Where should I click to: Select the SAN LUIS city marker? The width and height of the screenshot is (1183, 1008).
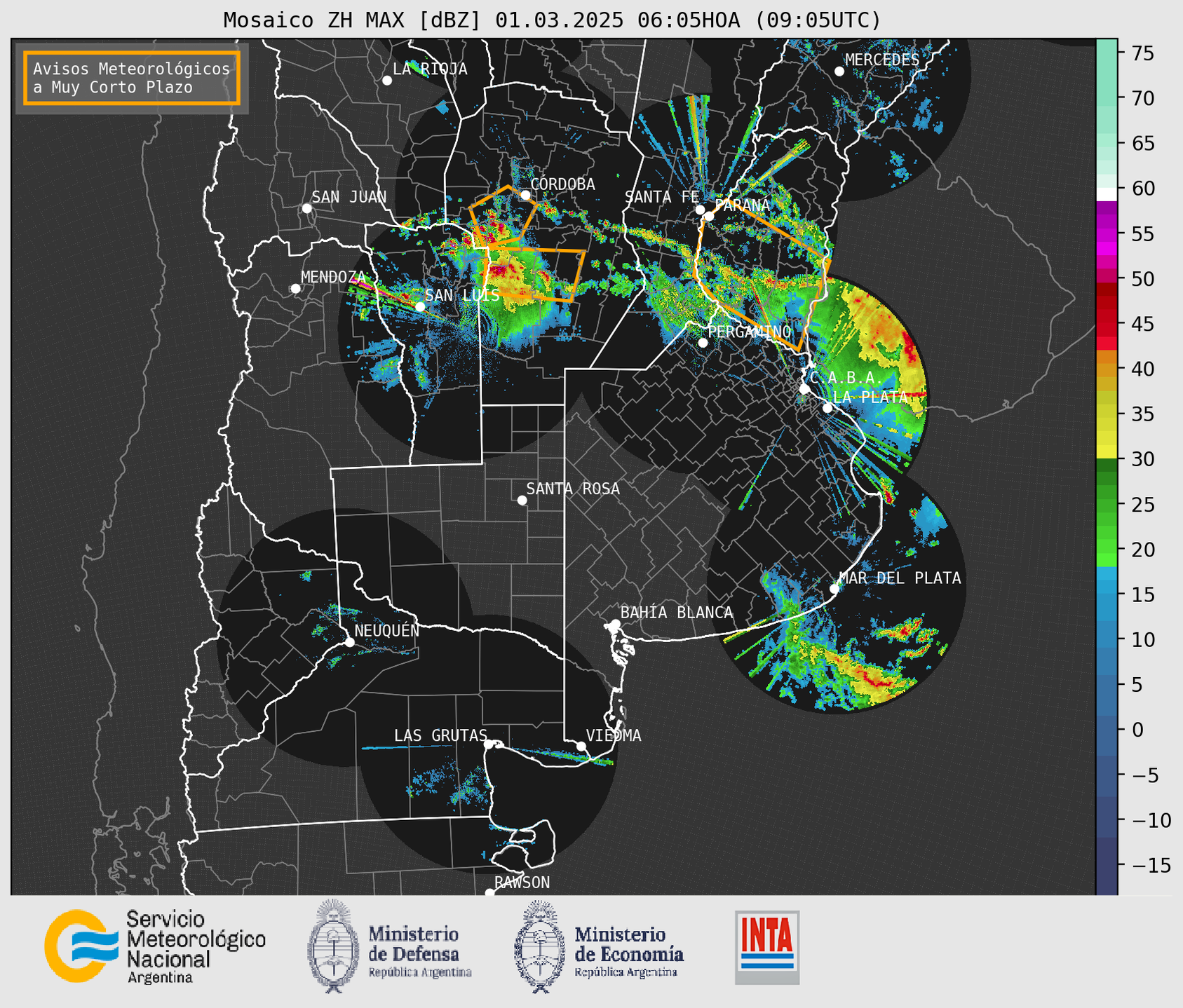tap(420, 306)
